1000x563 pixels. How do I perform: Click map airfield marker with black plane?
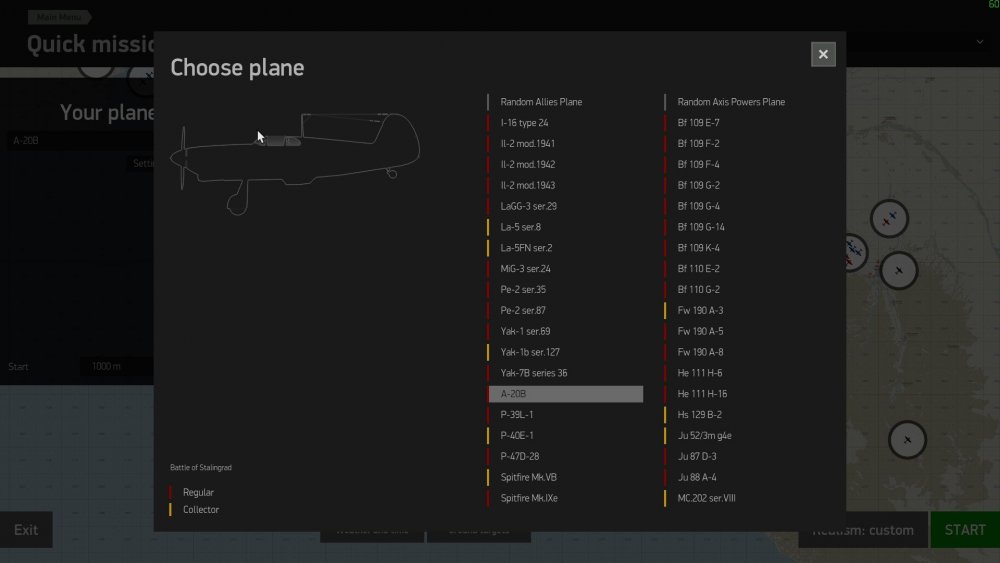click(x=899, y=270)
